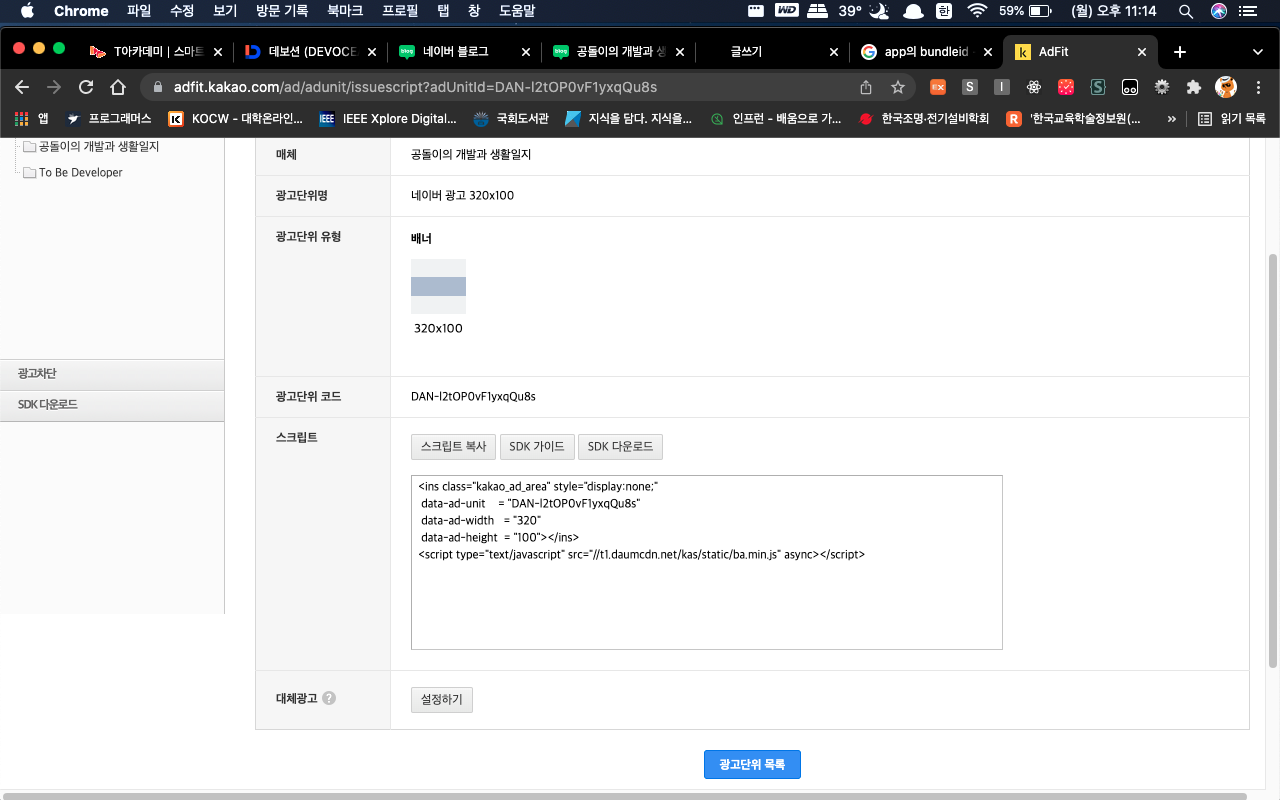The width and height of the screenshot is (1280, 800).
Task: Click 스크립트 복사 button
Action: pyautogui.click(x=453, y=447)
